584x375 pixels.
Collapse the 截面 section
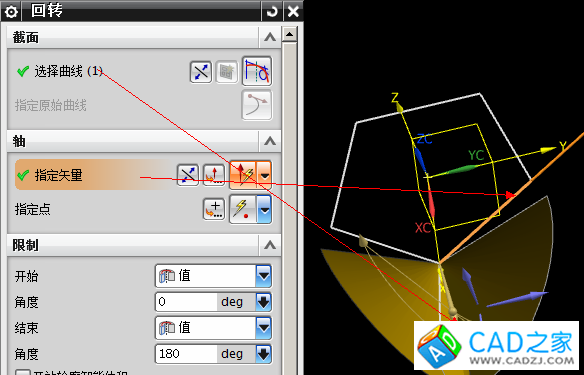point(270,37)
